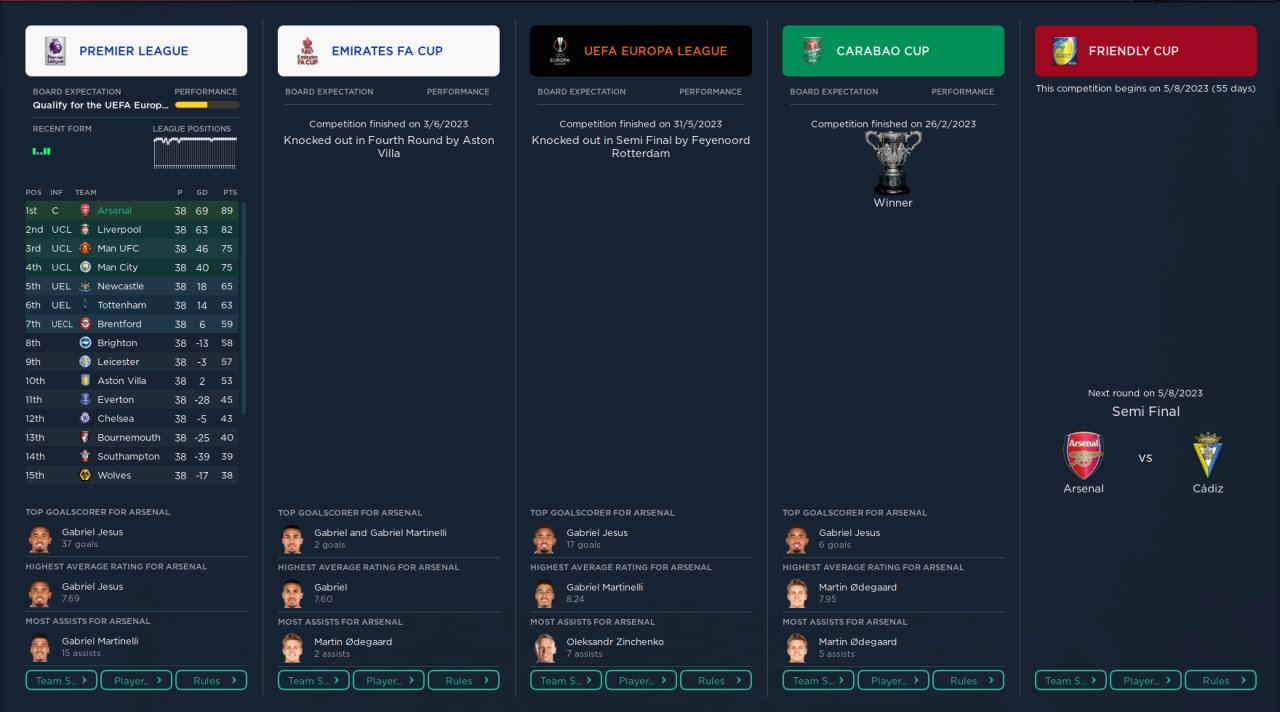Click Brighton's badge in the league table

pyautogui.click(x=85, y=343)
